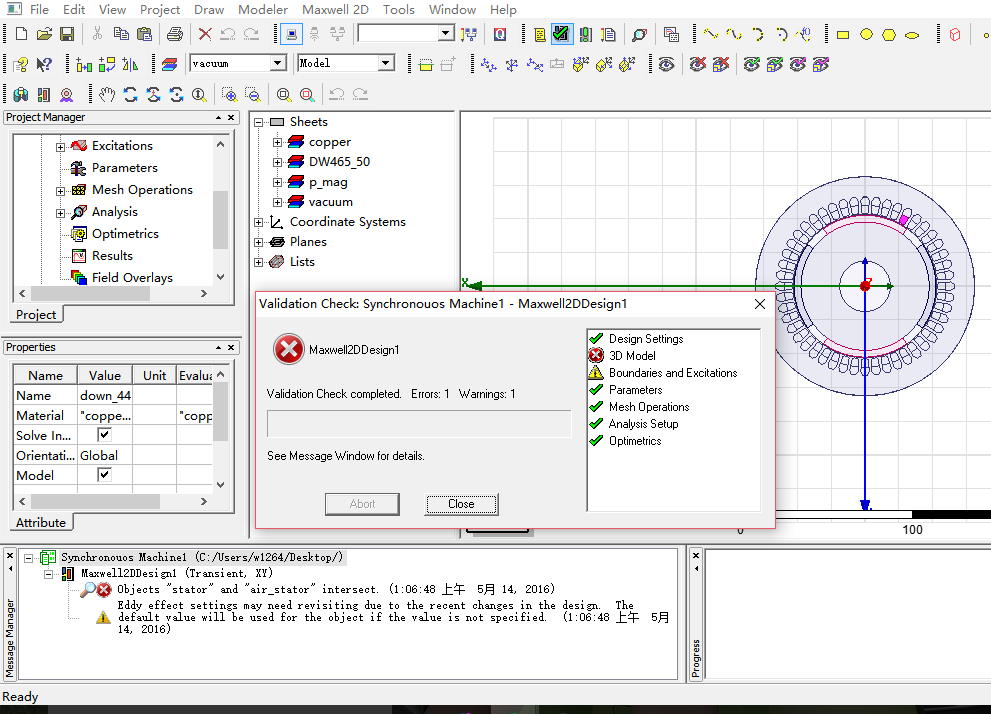Open the File menu
Screen dimensions: 991x714
click(x=39, y=9)
